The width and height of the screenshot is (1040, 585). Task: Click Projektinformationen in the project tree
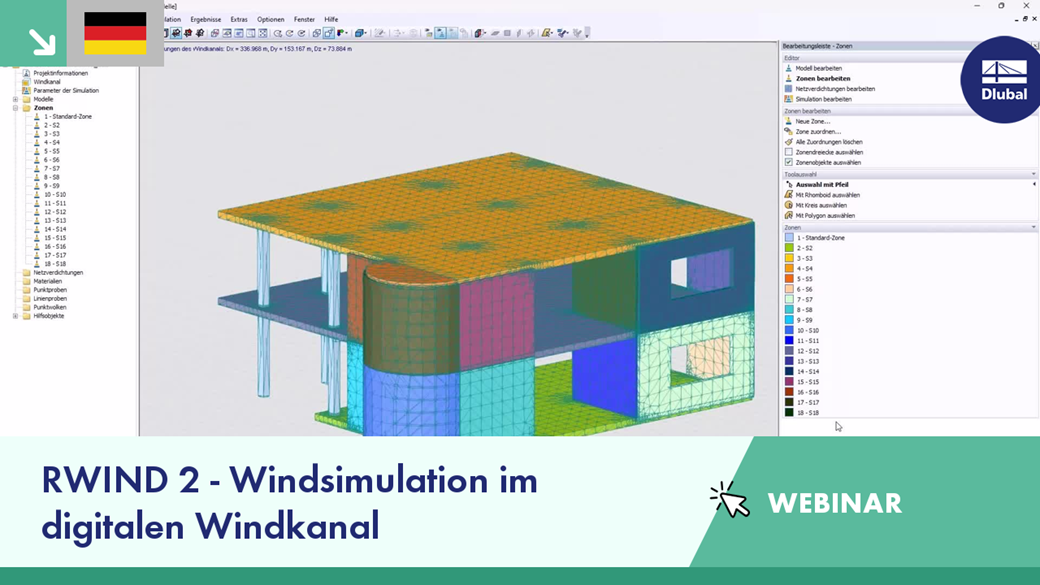pyautogui.click(x=60, y=73)
